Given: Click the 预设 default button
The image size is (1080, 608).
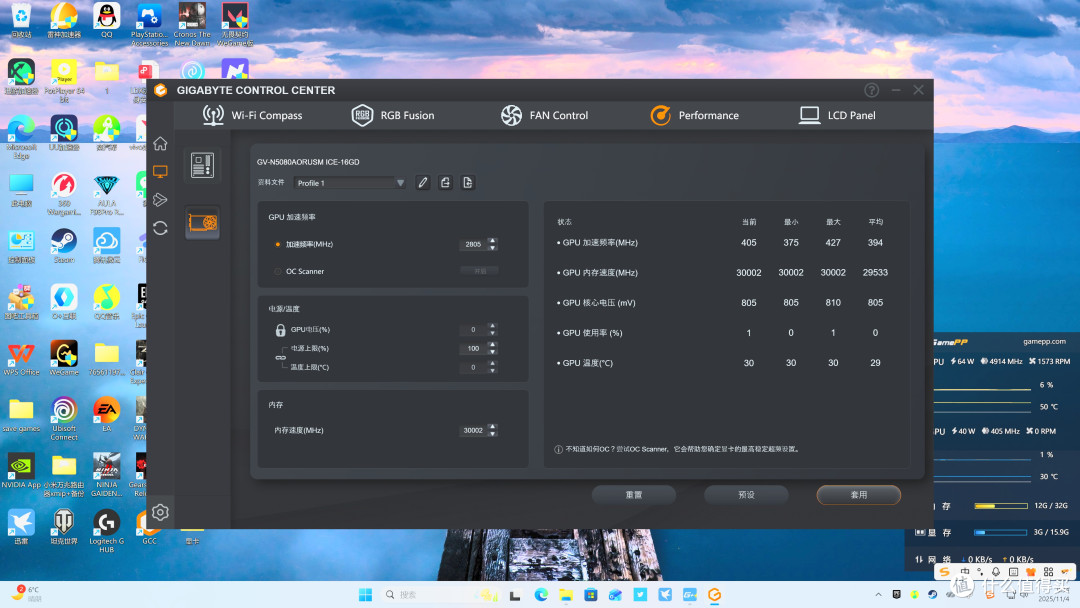Looking at the screenshot, I should tap(746, 494).
